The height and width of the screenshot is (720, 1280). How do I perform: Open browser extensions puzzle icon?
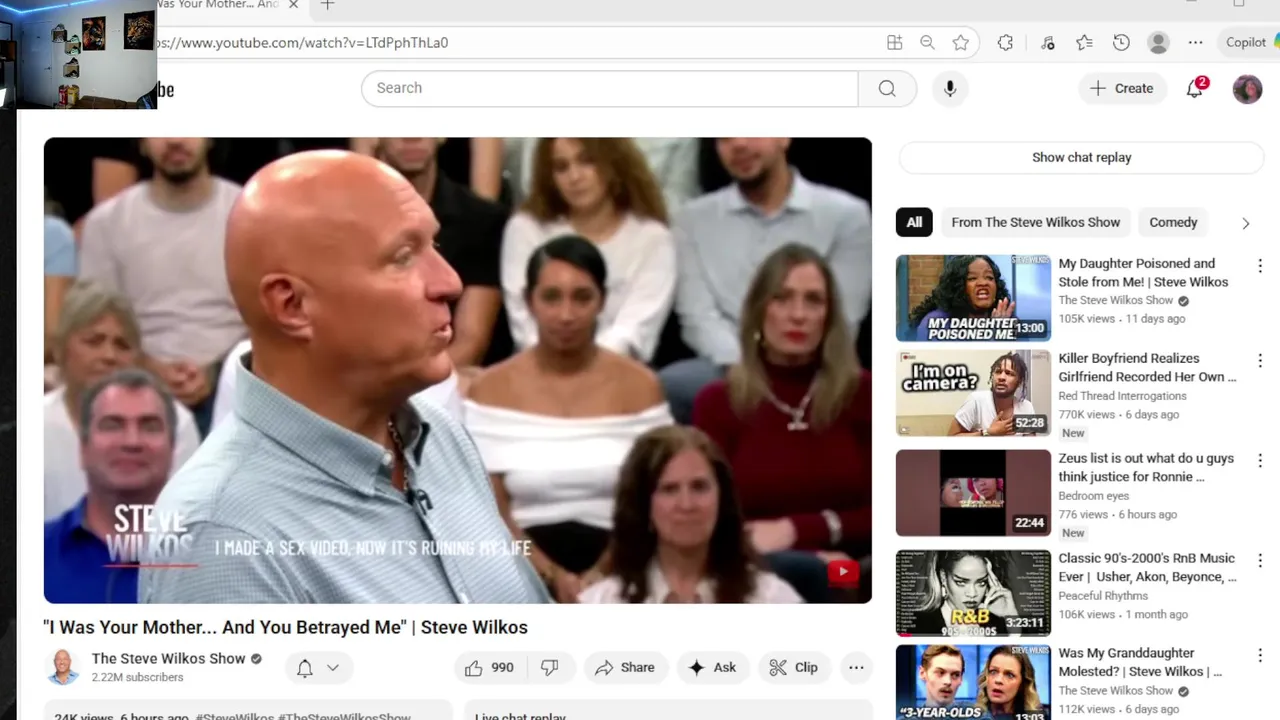(x=1005, y=42)
